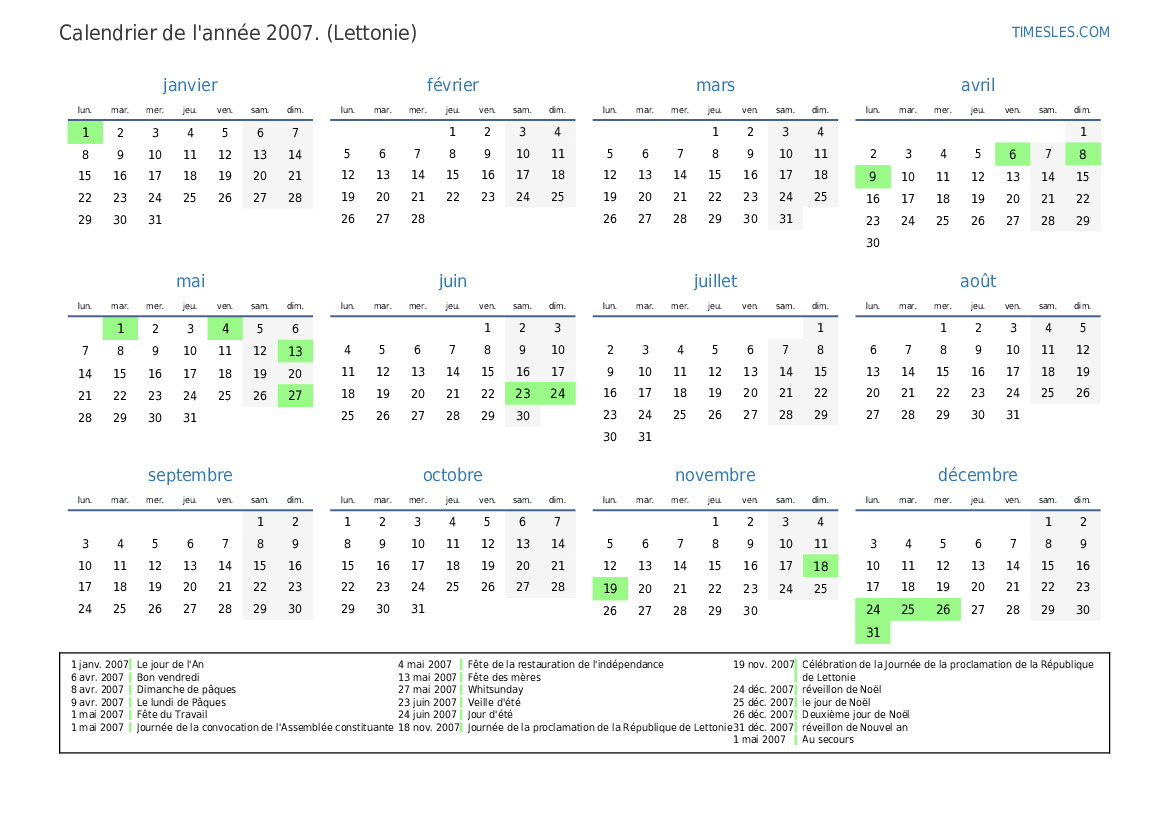Open the TIMESLES.COM link
This screenshot has width=1169, height=827.
1060,32
